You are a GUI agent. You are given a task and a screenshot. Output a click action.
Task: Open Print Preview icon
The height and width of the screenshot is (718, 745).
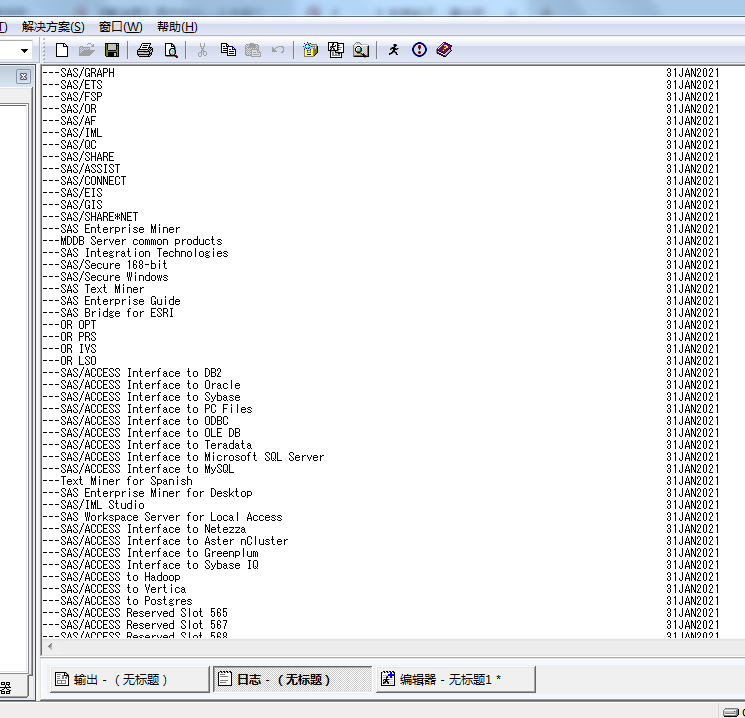171,50
